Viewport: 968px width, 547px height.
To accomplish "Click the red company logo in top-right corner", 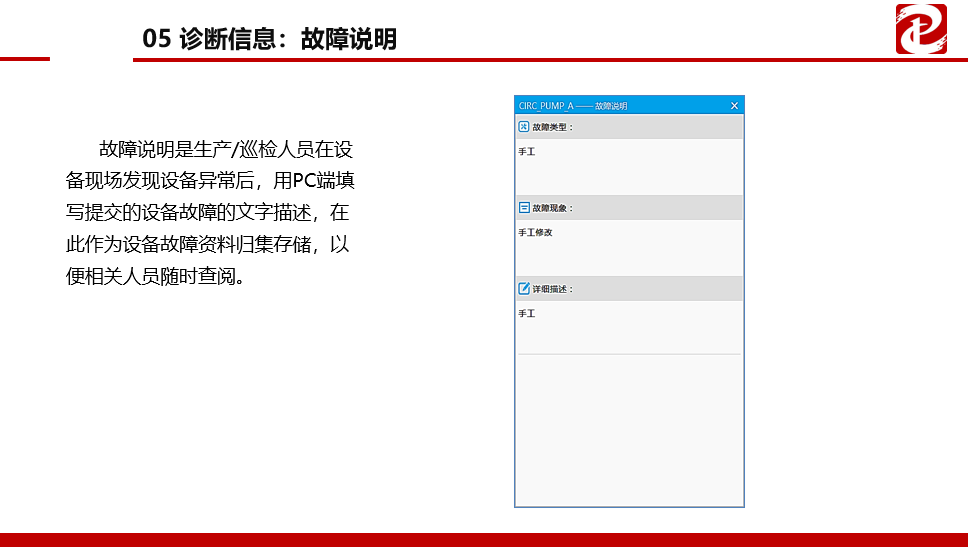I will 921,28.
